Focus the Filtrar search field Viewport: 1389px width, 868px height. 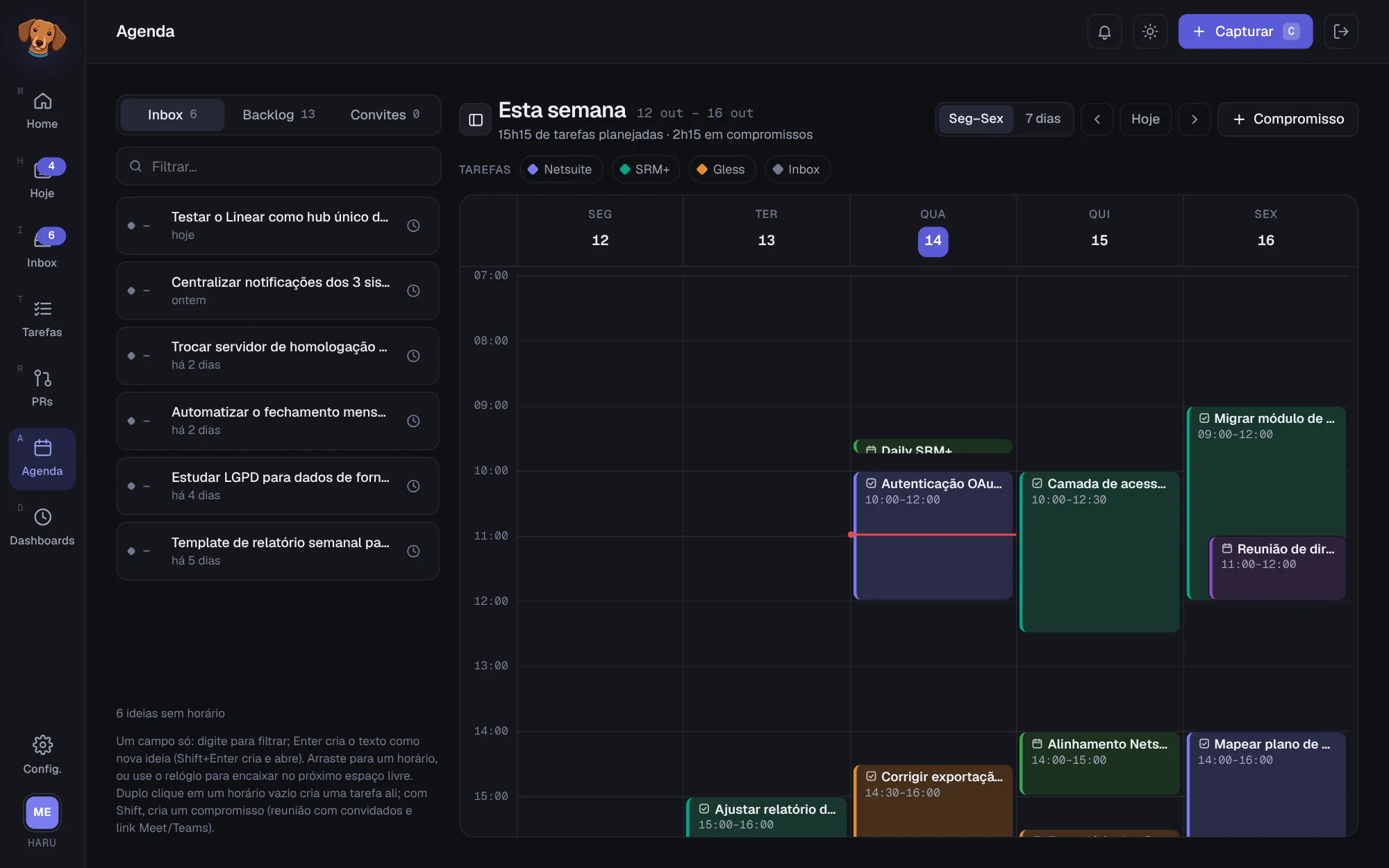(x=278, y=167)
